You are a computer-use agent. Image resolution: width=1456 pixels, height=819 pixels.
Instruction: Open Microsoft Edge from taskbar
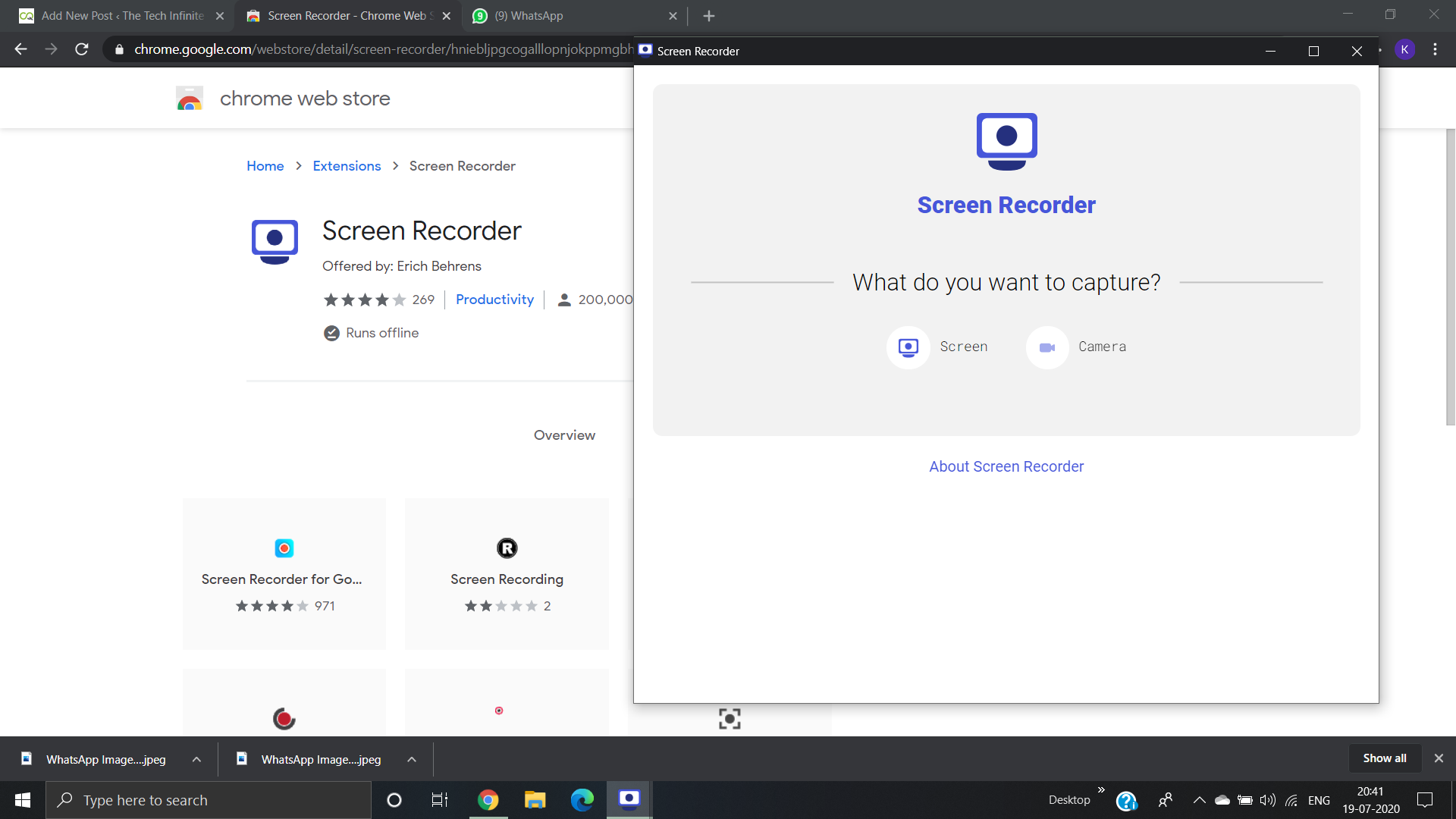tap(582, 800)
